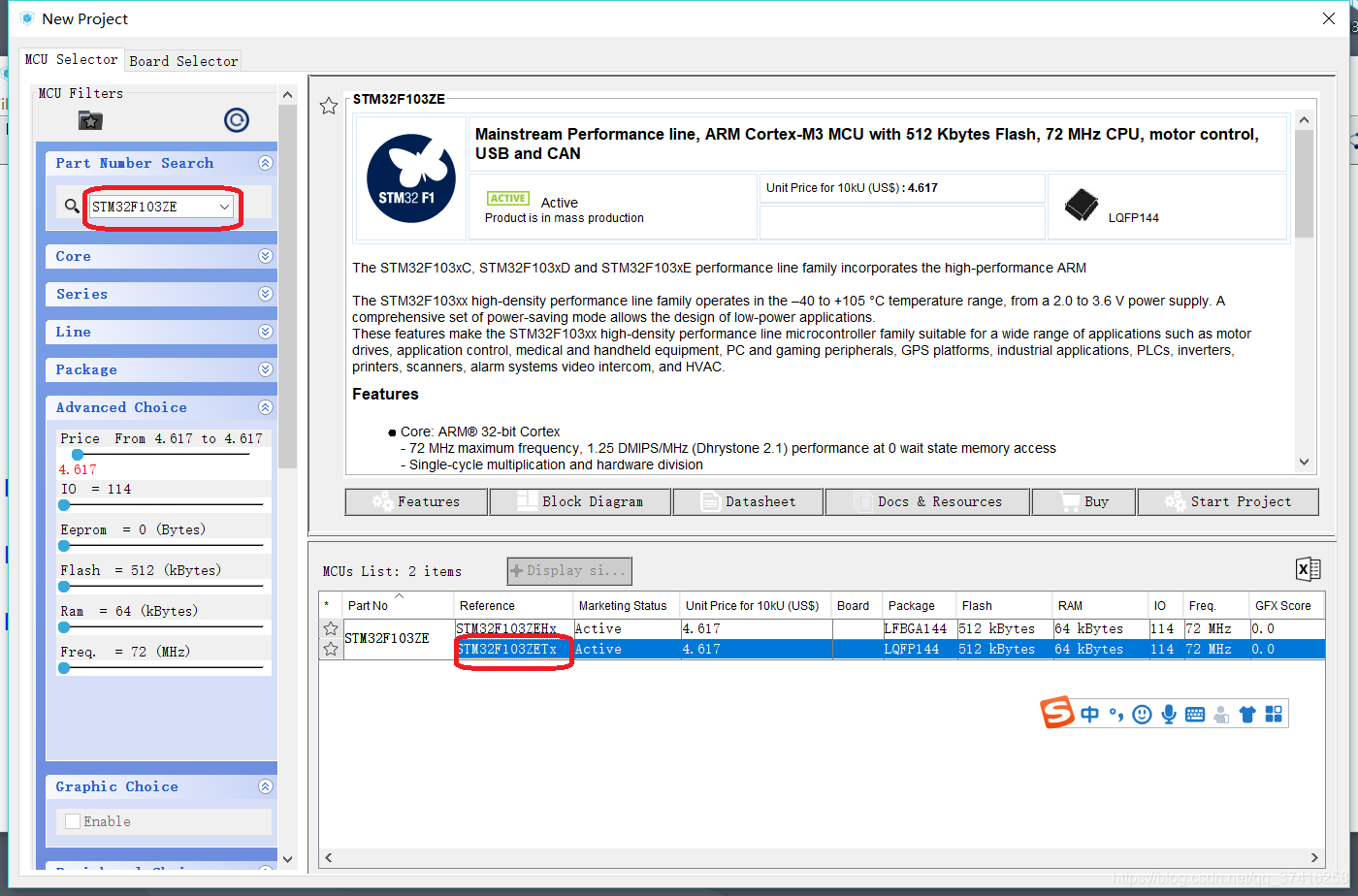The height and width of the screenshot is (896, 1358).
Task: Sort list by Marketing Status column
Action: (627, 605)
